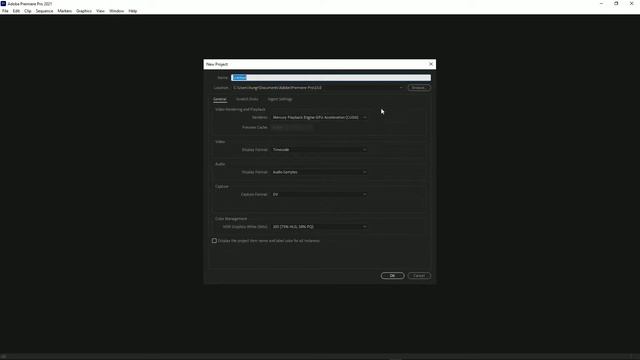Open the Window menu
Screen dimensions: 640x360
coord(117,11)
